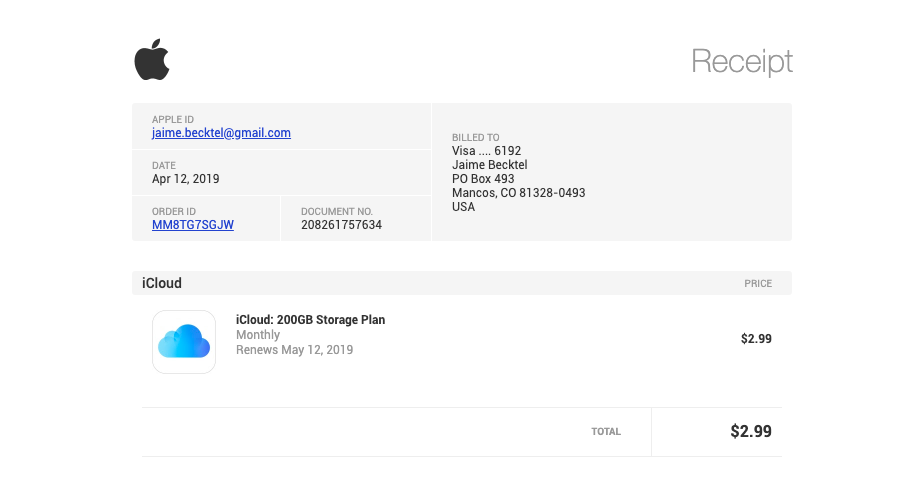Click the iCloud cloud icon
The height and width of the screenshot is (499, 912).
click(x=184, y=342)
